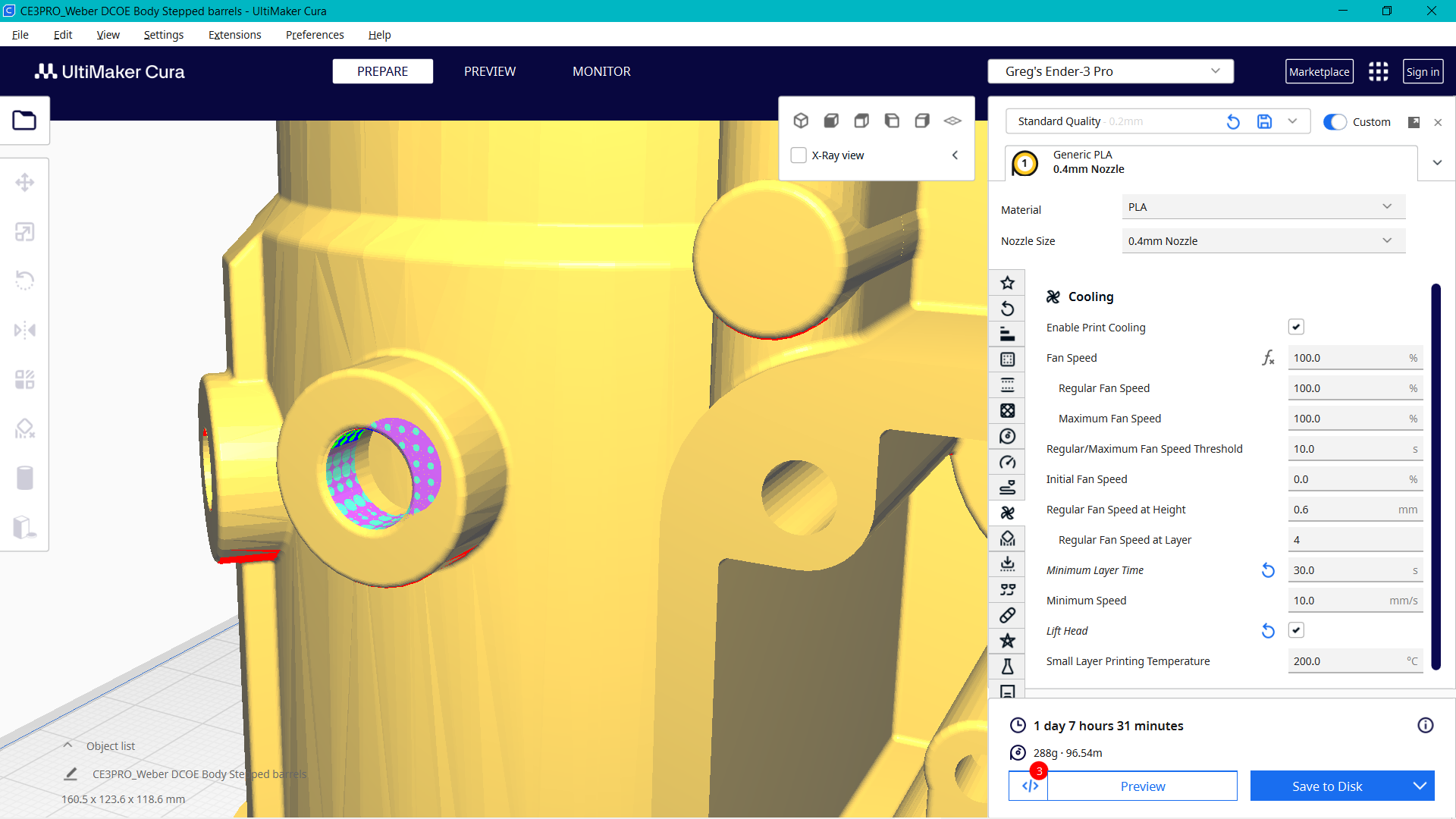Switch to the PREVIEW tab
This screenshot has height=819, width=1456.
point(489,71)
